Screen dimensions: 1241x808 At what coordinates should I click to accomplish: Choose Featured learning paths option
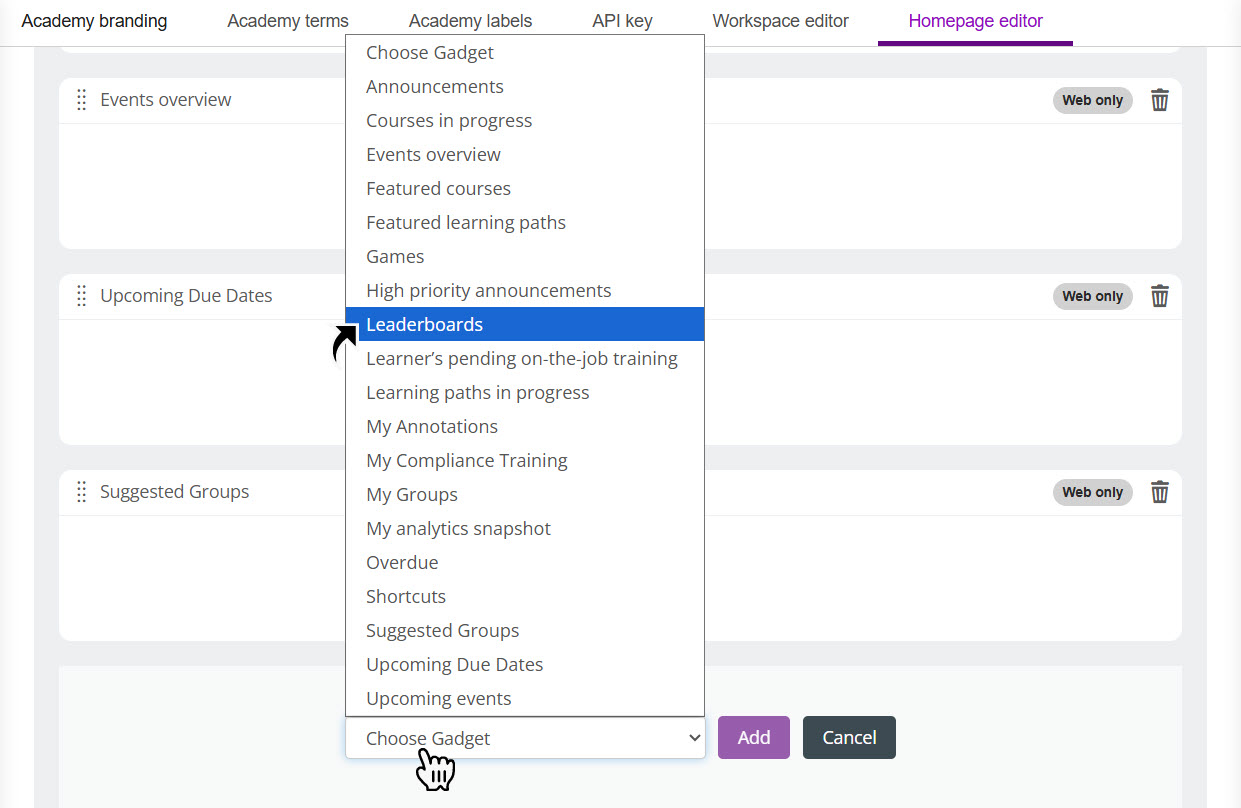(466, 222)
